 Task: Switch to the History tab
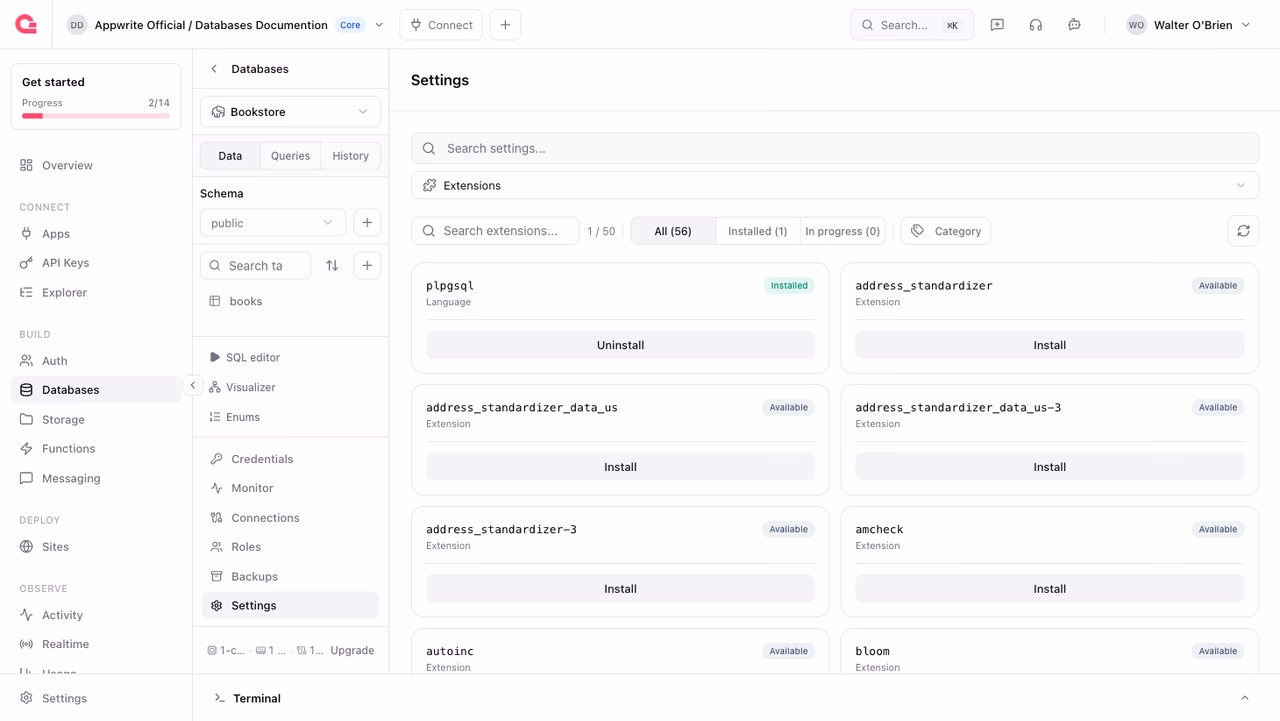coord(351,156)
